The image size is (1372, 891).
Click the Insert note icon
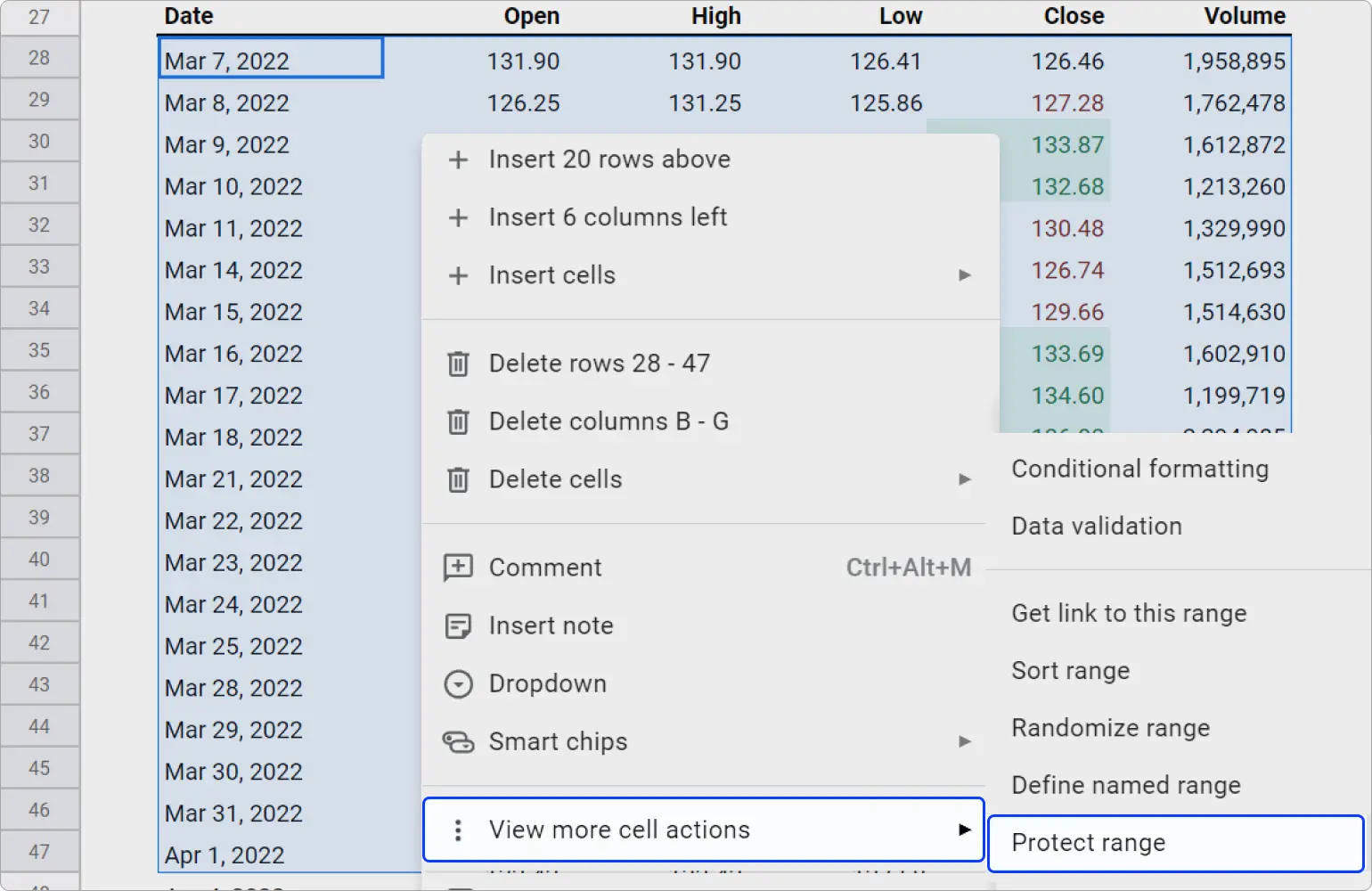[457, 625]
